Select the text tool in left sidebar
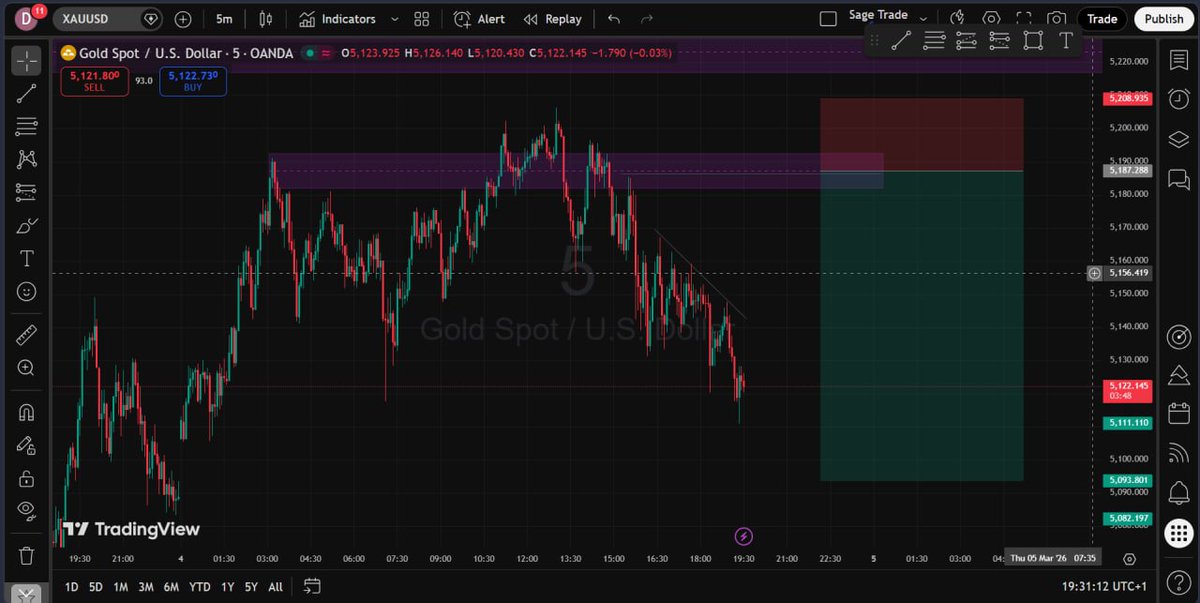 tap(27, 259)
